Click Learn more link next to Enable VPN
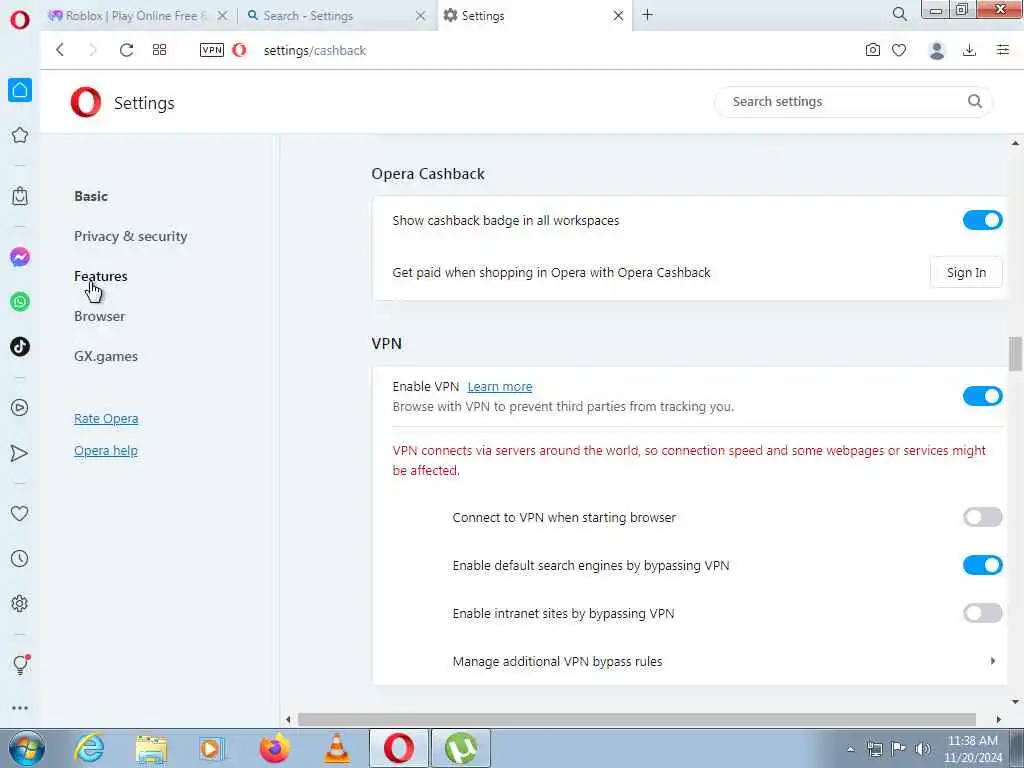The width and height of the screenshot is (1024, 768). 500,387
